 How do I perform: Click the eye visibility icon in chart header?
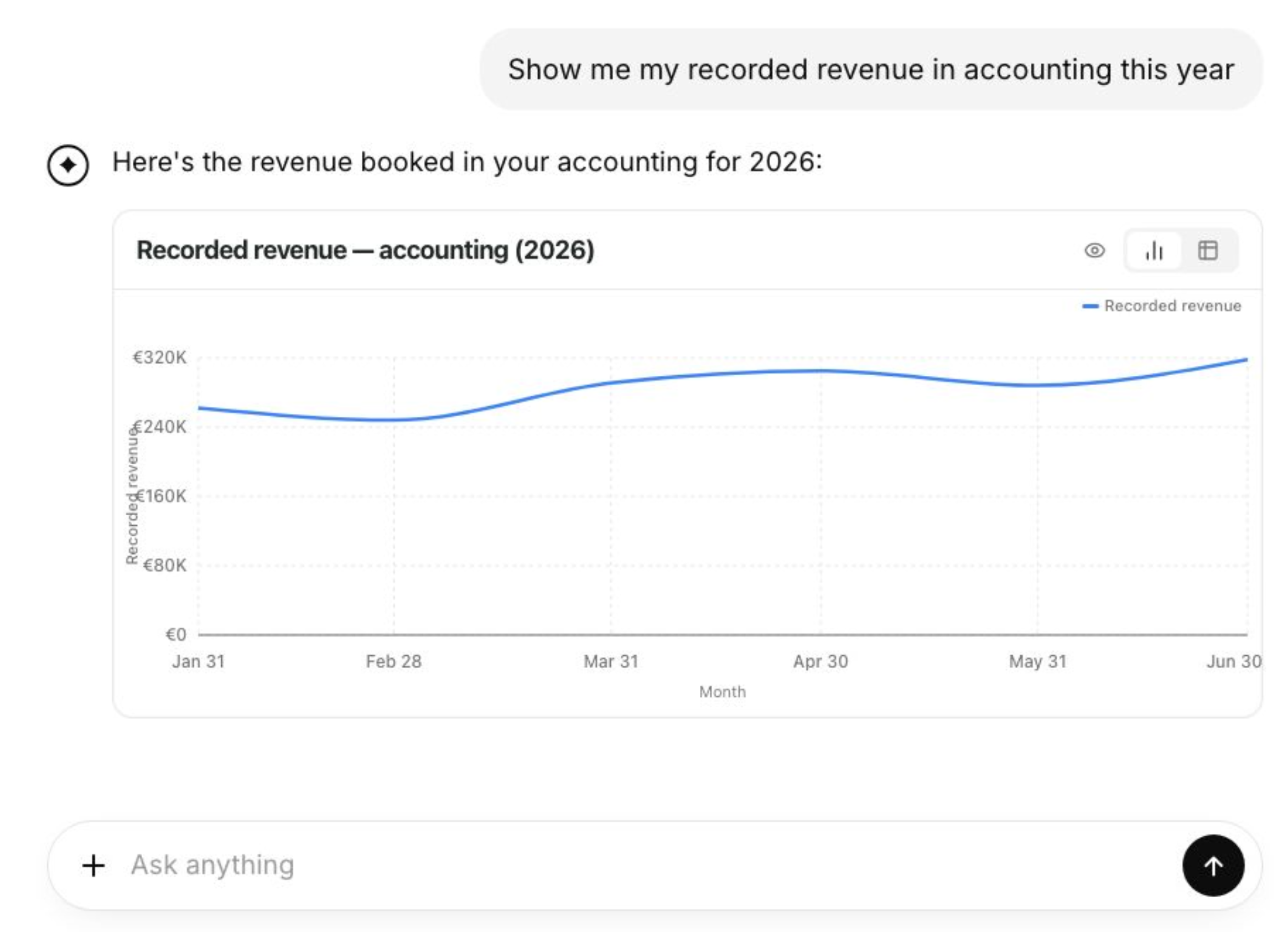[x=1094, y=251]
